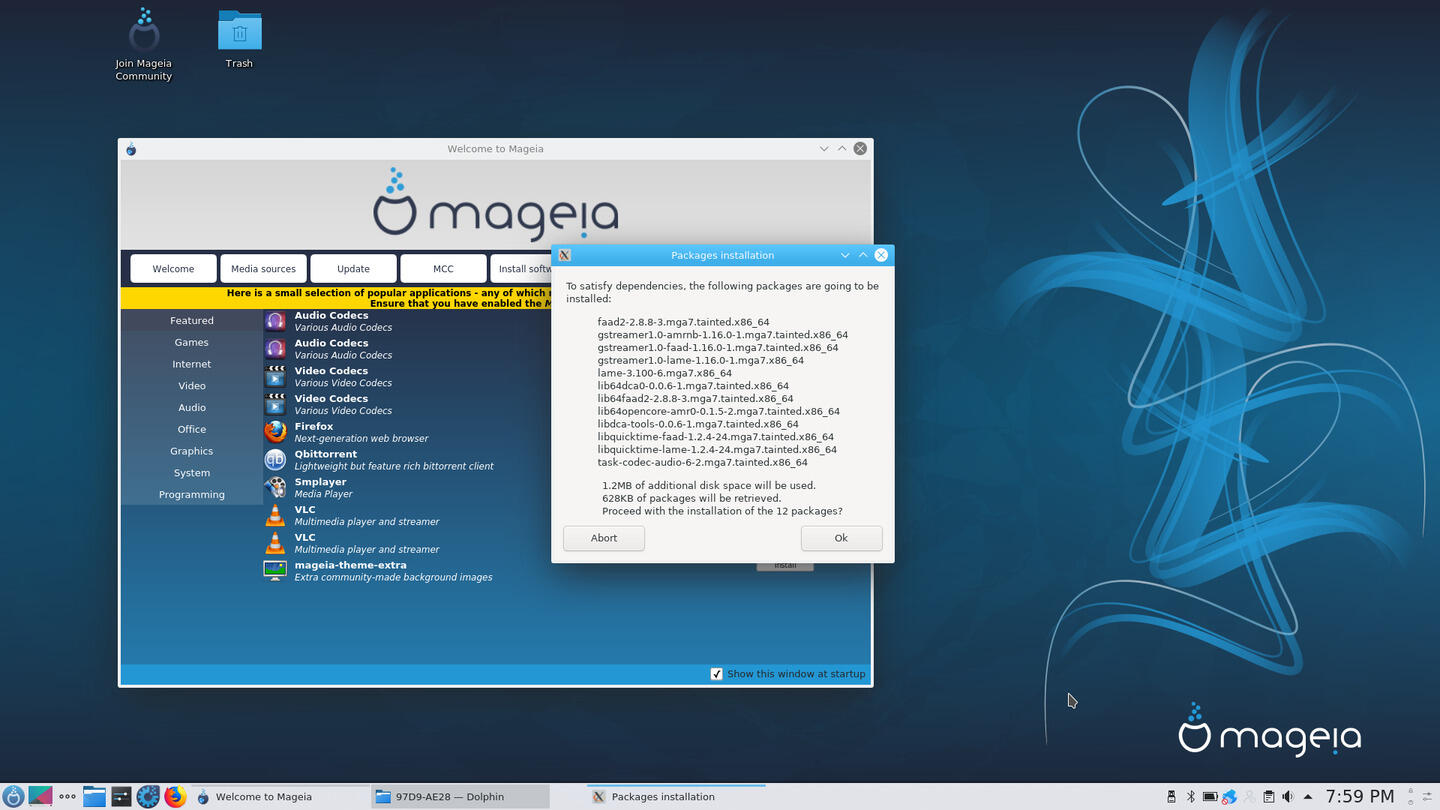The image size is (1440, 810).
Task: Select the Office category
Action: tap(191, 430)
